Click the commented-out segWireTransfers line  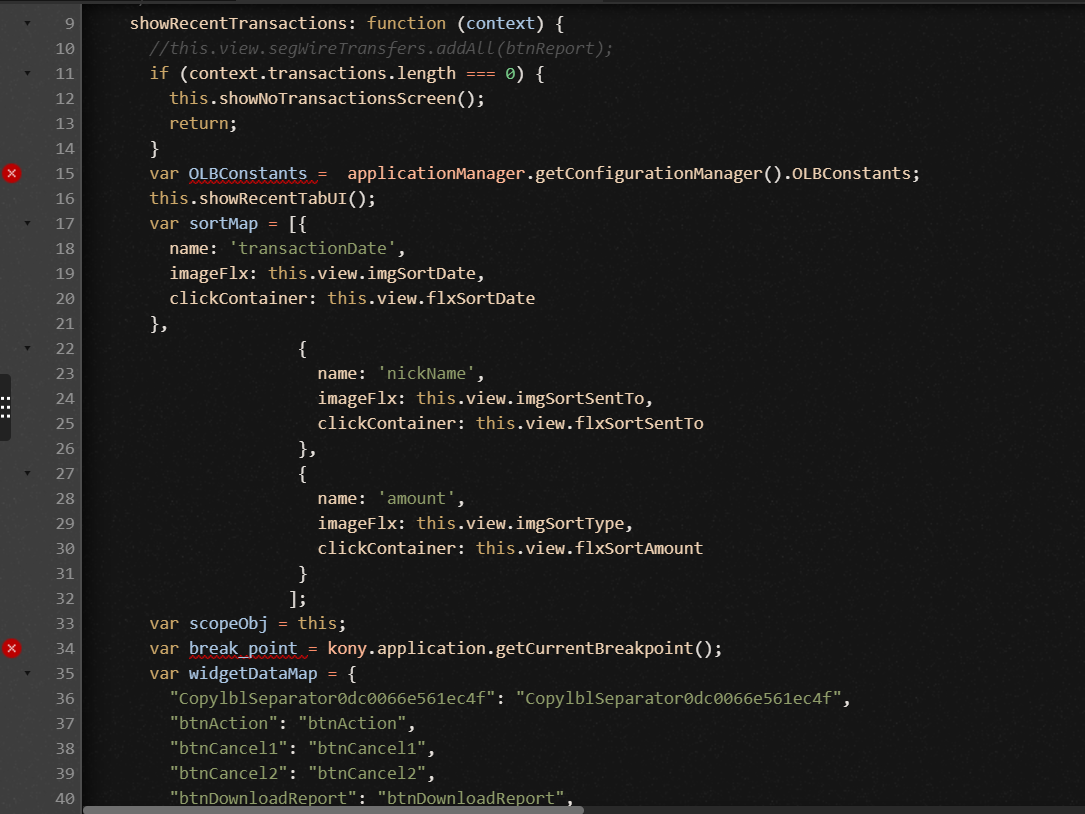point(380,48)
